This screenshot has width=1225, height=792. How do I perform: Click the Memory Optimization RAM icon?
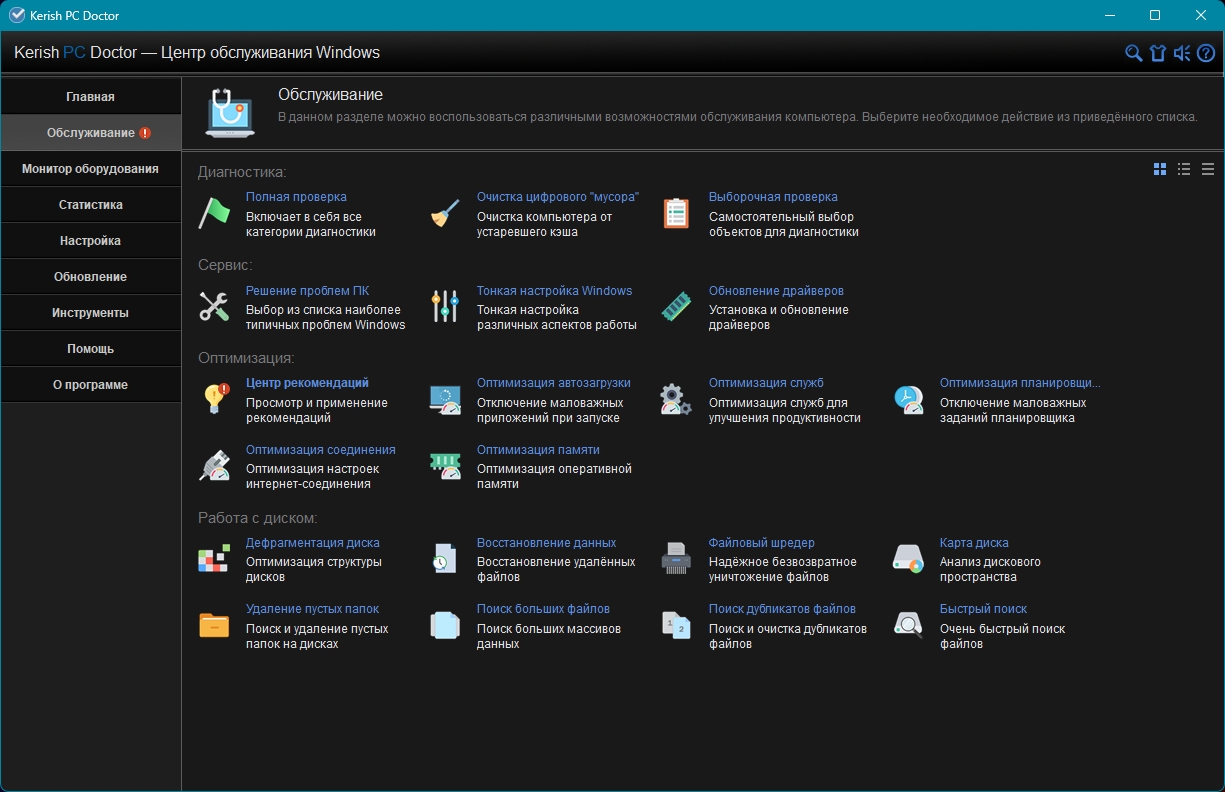[x=446, y=466]
